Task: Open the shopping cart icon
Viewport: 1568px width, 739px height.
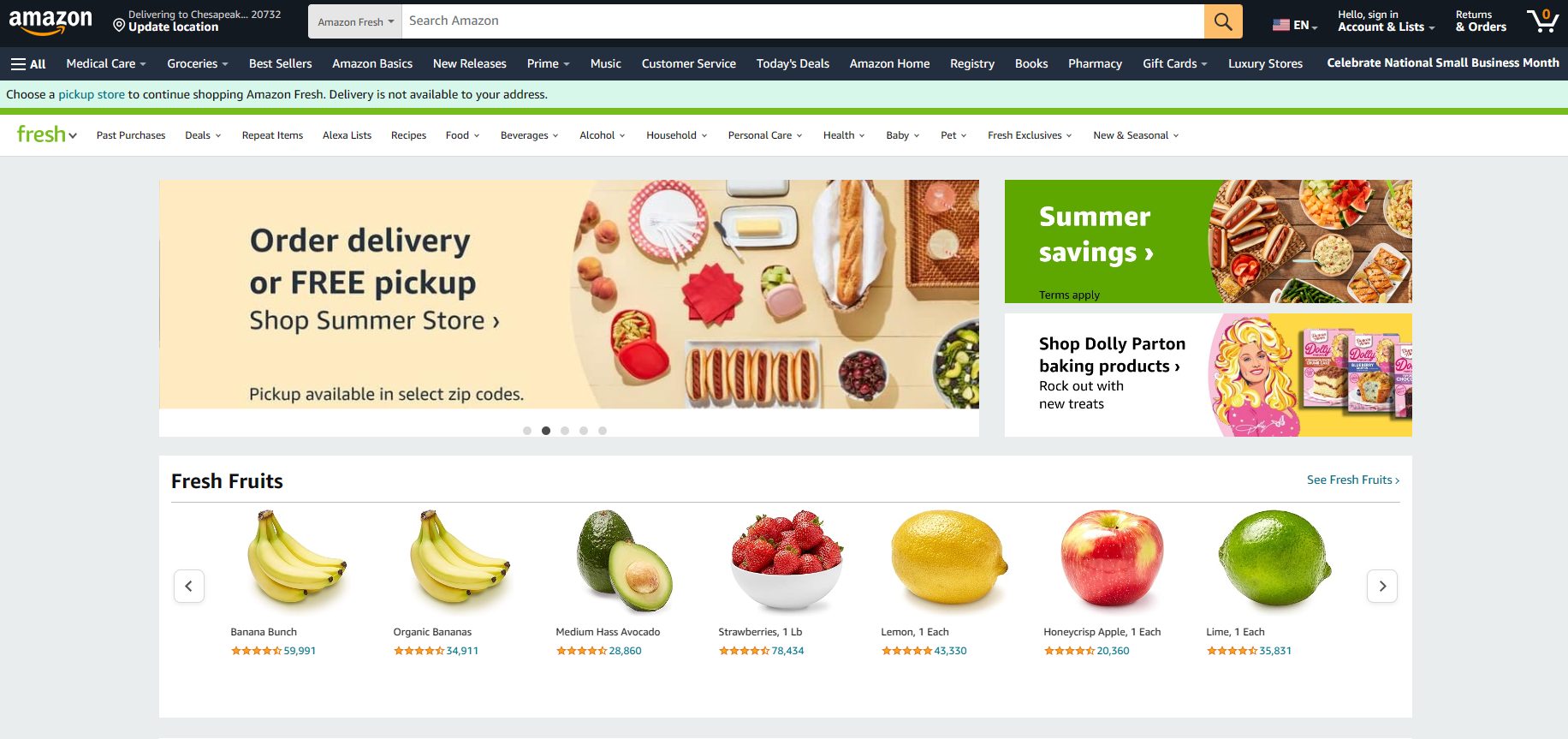Action: (1542, 21)
